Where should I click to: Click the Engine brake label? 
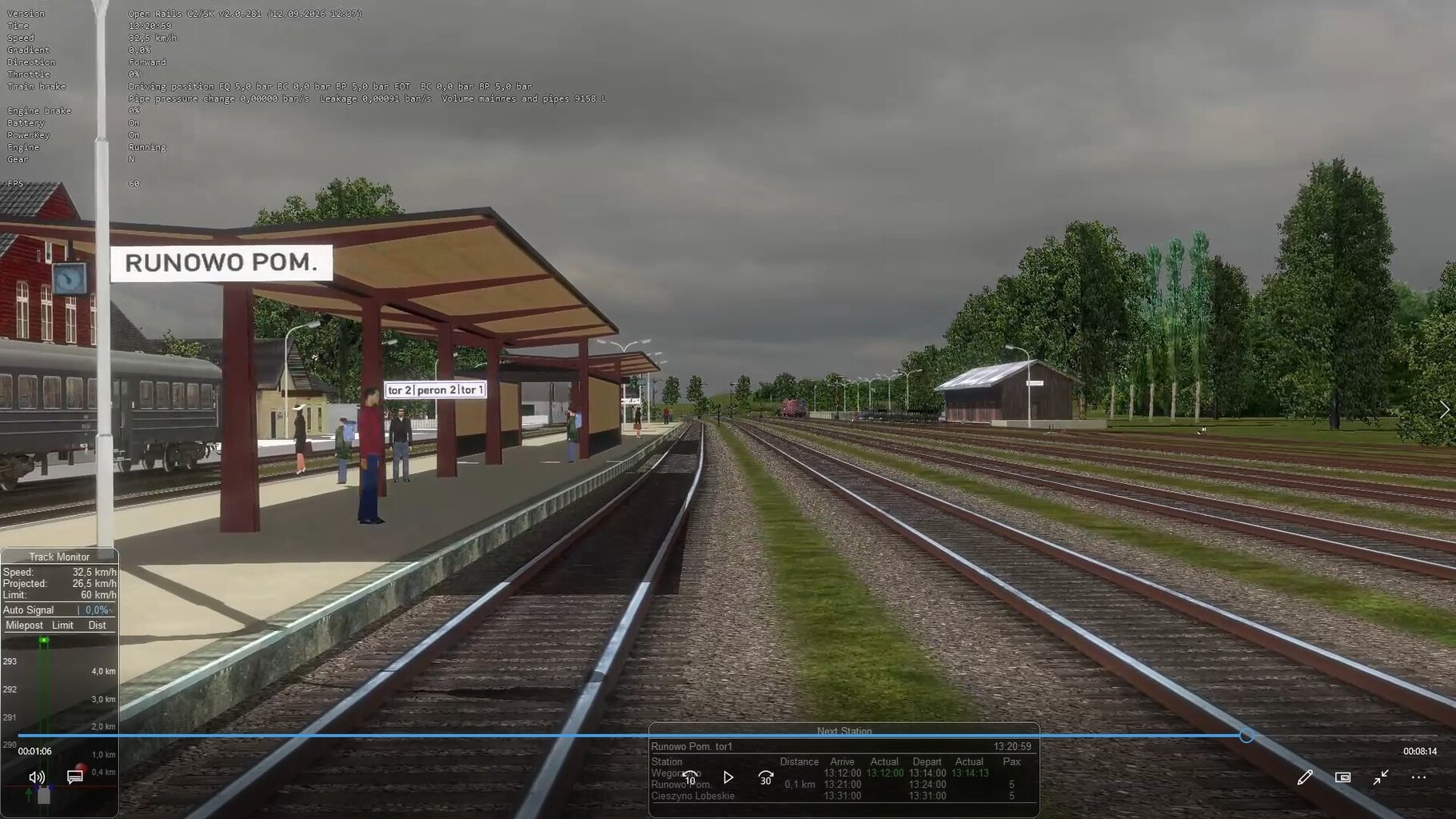coord(39,111)
